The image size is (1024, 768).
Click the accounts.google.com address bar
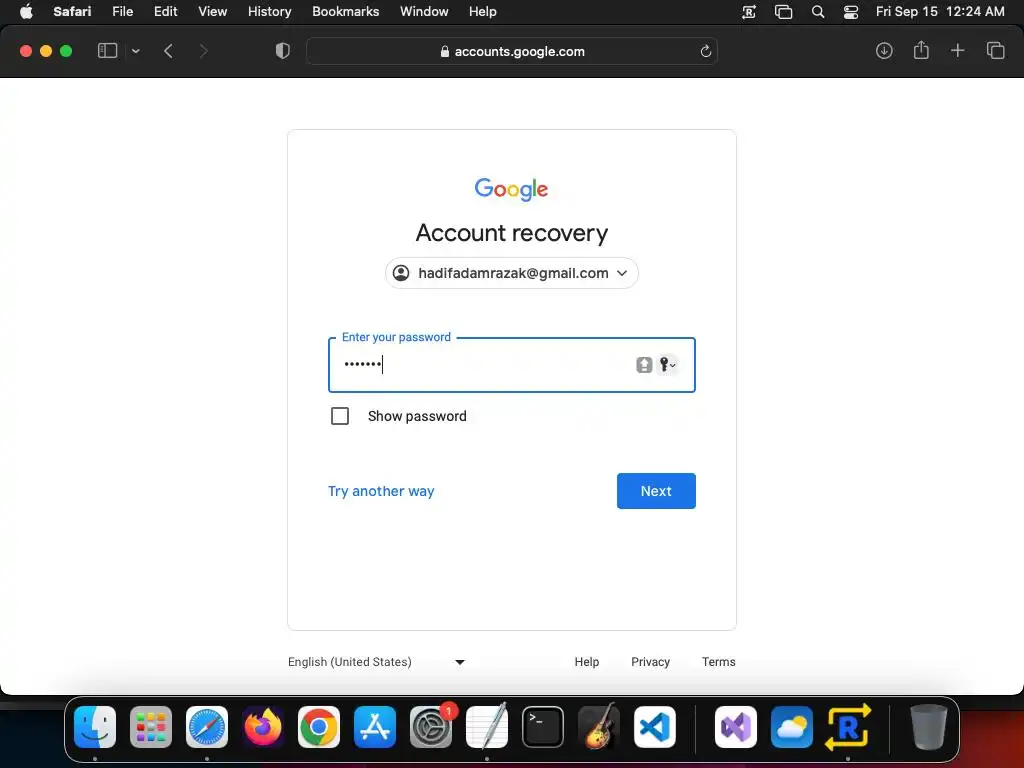coord(512,51)
